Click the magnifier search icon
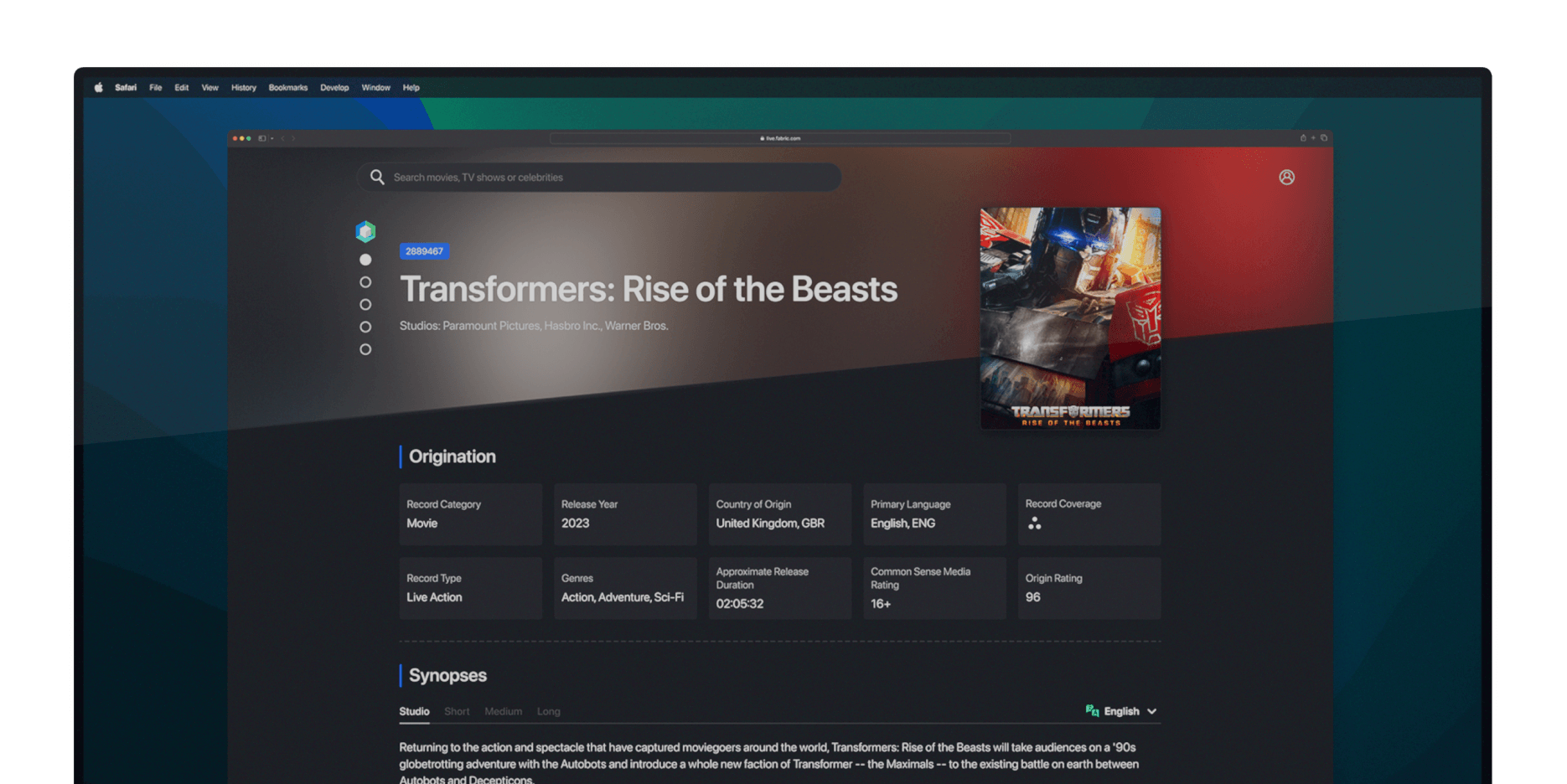The height and width of the screenshot is (784, 1567). (x=377, y=178)
